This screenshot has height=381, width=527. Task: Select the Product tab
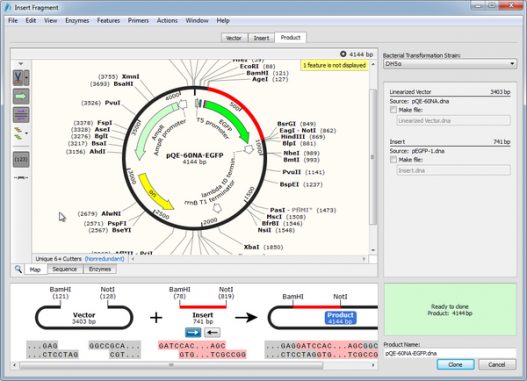tap(290, 38)
